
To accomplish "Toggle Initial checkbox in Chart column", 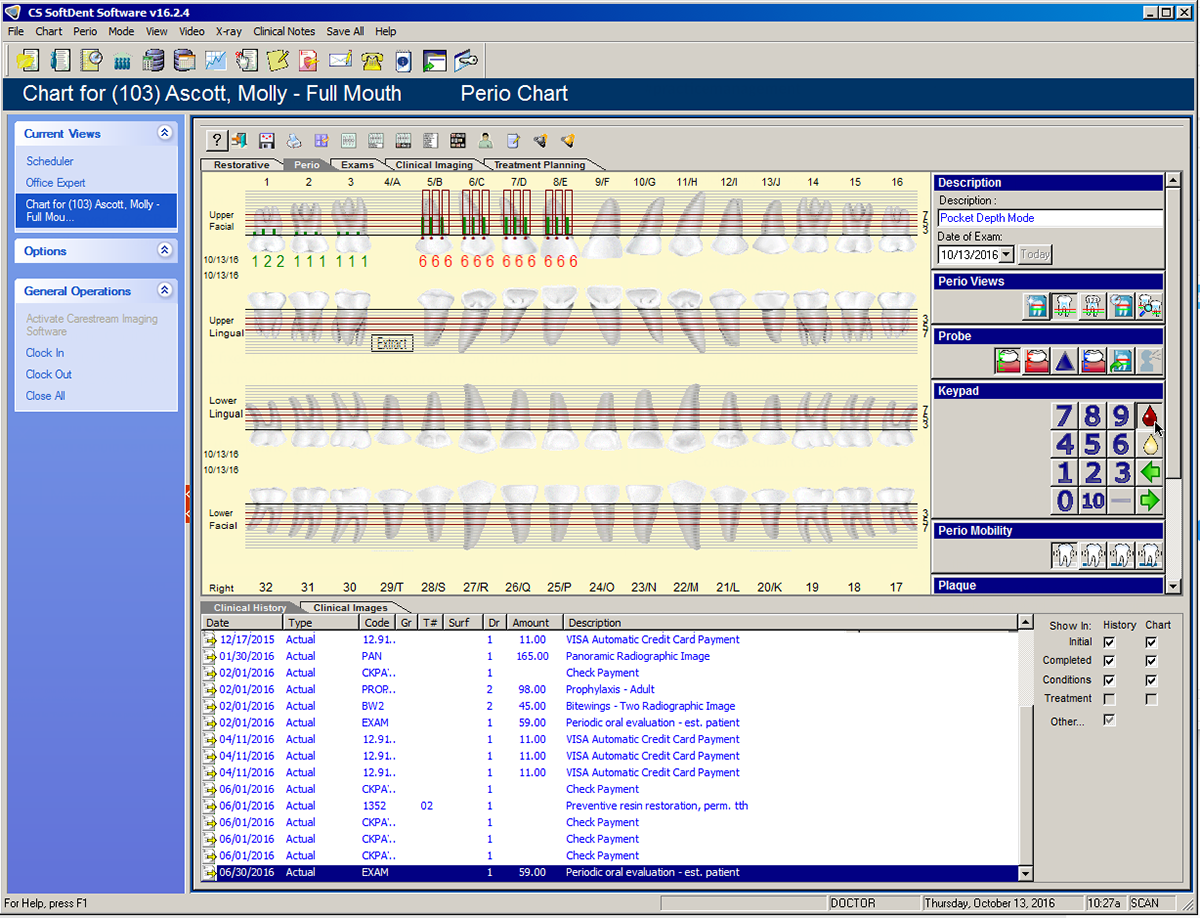I will click(1151, 642).
